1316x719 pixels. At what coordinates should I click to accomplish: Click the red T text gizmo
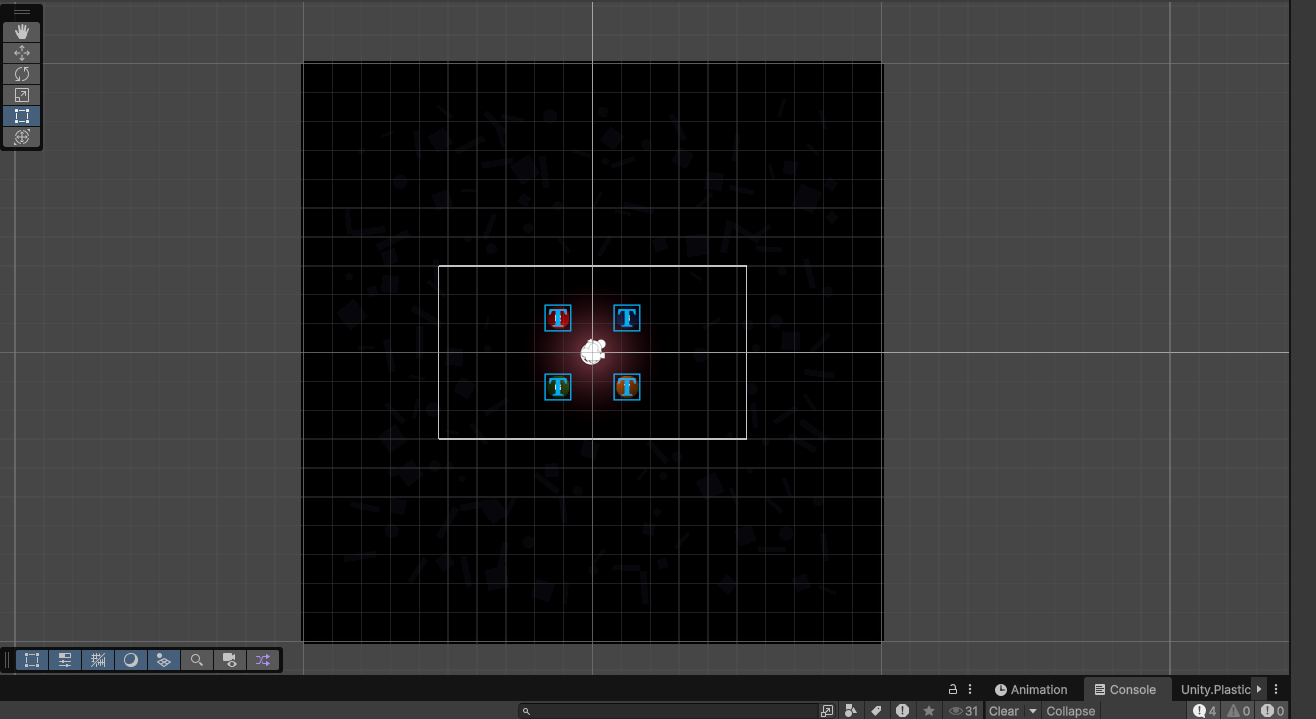point(558,319)
